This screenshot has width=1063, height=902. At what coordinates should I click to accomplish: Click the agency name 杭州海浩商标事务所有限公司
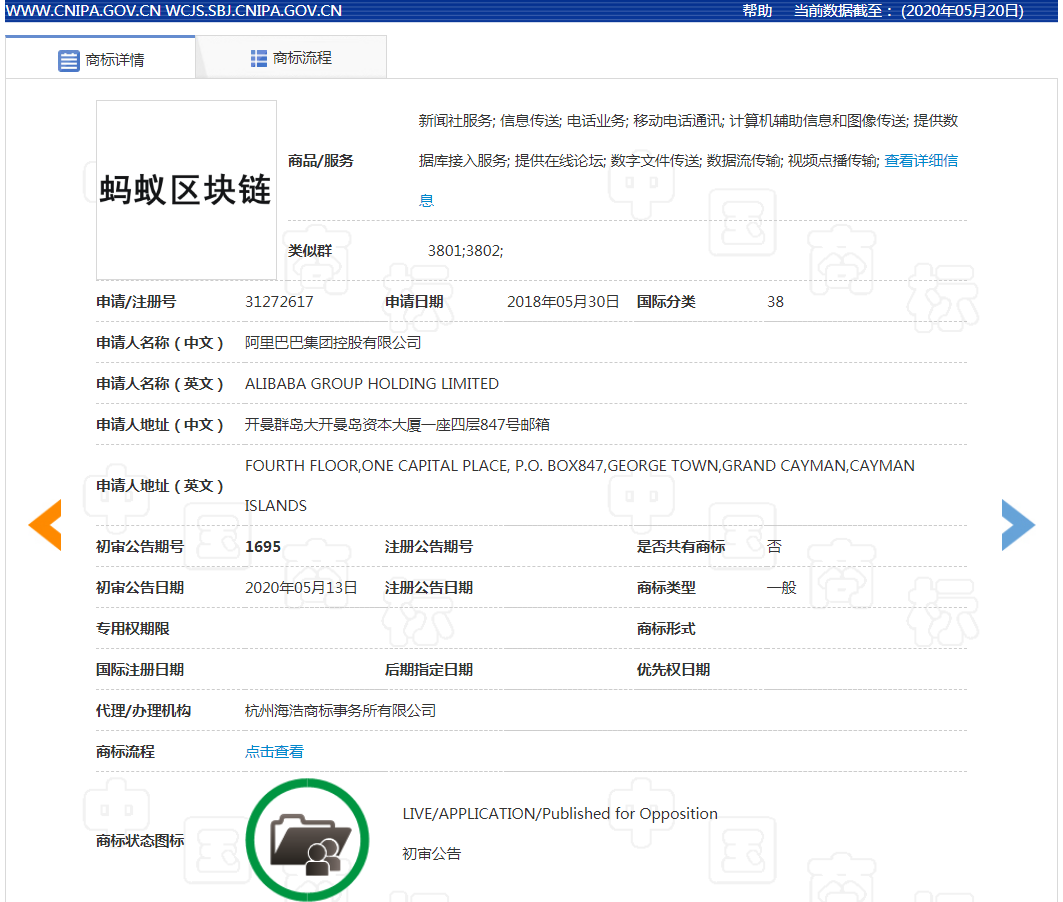click(x=340, y=710)
